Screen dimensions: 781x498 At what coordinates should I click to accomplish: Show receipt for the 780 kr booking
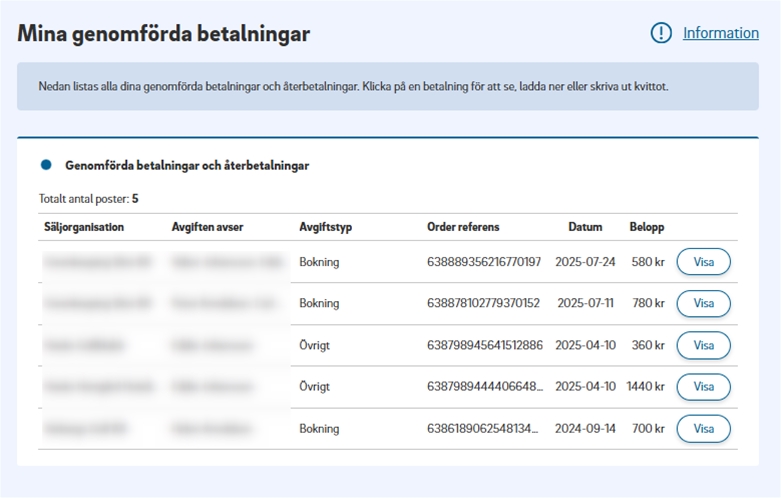tap(703, 303)
